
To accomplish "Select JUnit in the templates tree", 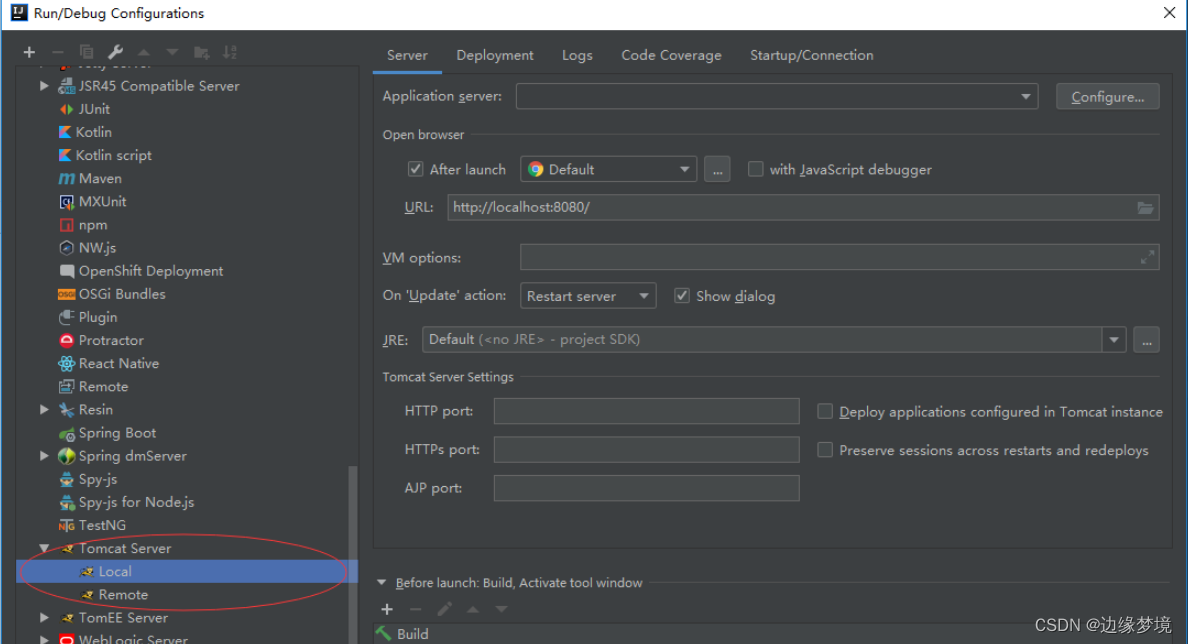I will (94, 109).
